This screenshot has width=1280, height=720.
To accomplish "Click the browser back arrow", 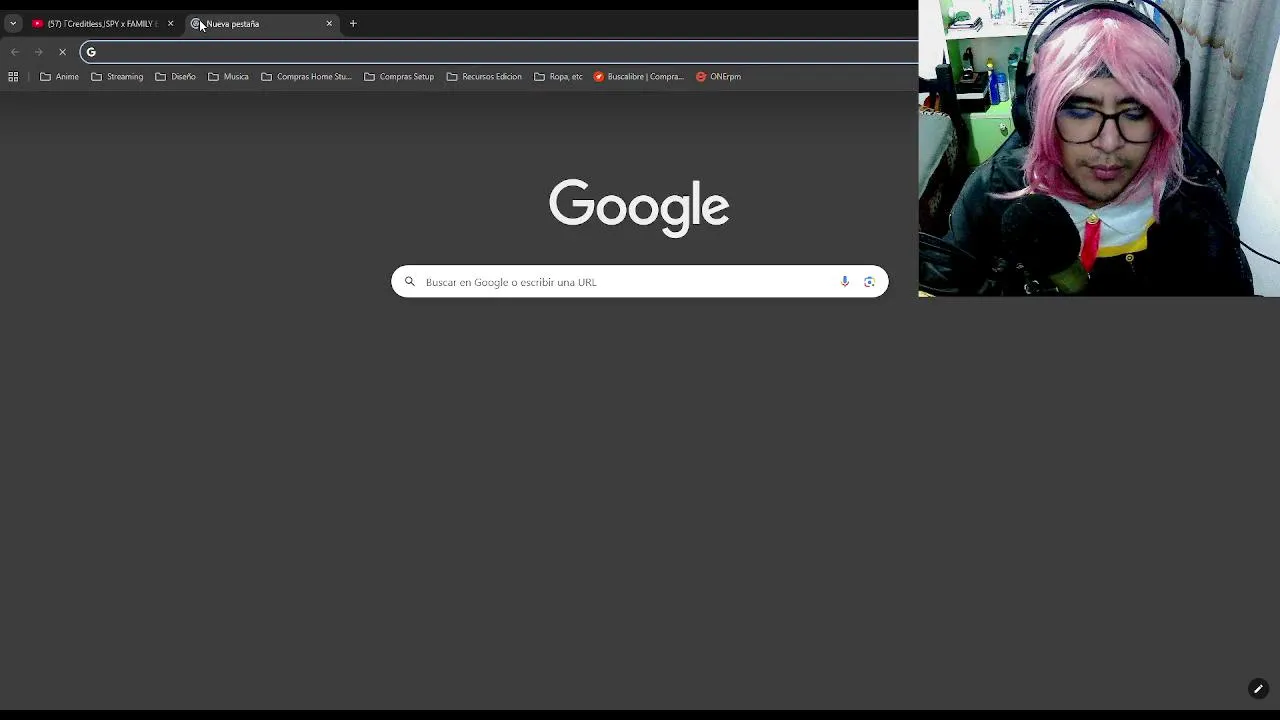I will click(15, 52).
